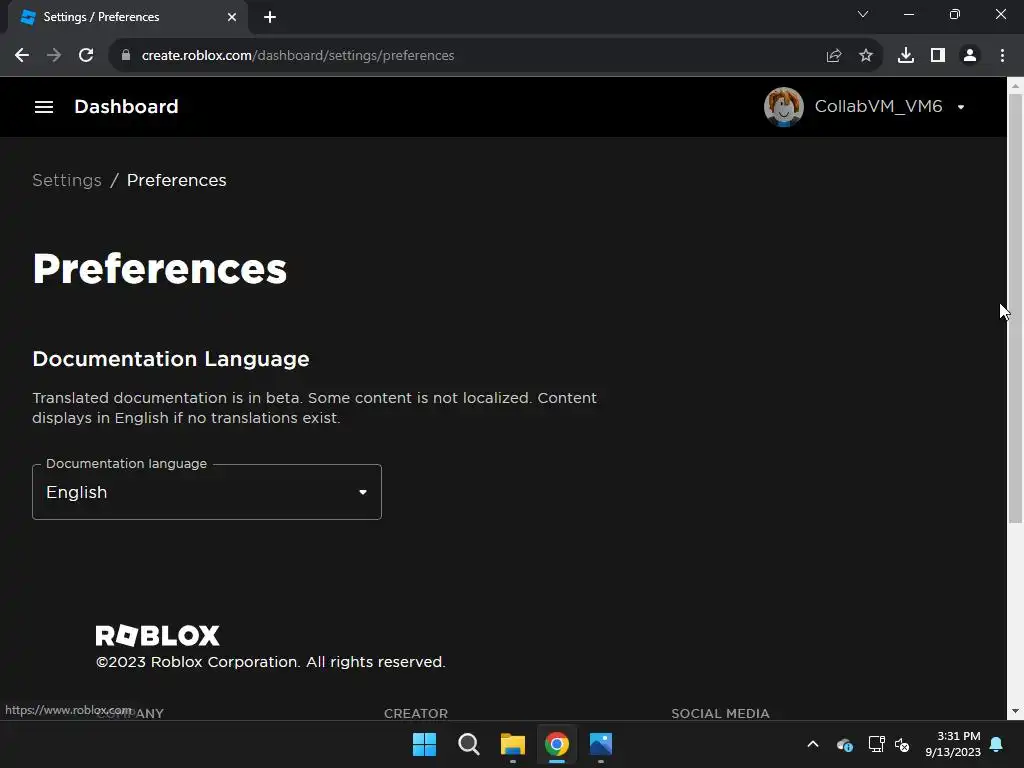The image size is (1024, 768).
Task: Go to Settings breadcrumb
Action: [x=67, y=180]
